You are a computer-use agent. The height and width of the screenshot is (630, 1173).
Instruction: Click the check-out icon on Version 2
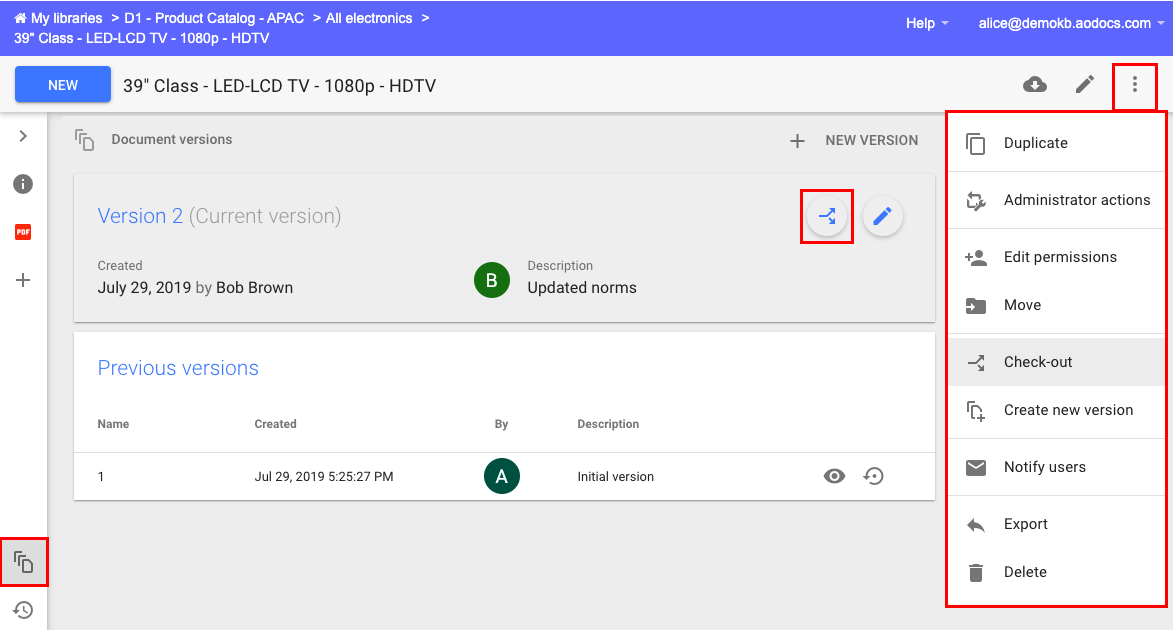827,216
